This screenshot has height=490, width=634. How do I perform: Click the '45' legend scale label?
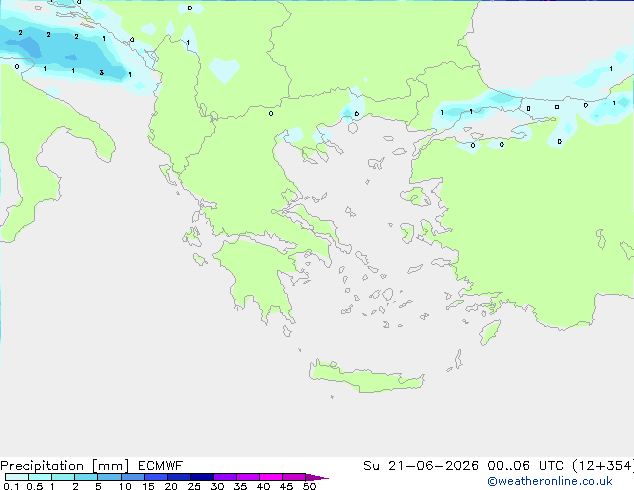pos(286,486)
